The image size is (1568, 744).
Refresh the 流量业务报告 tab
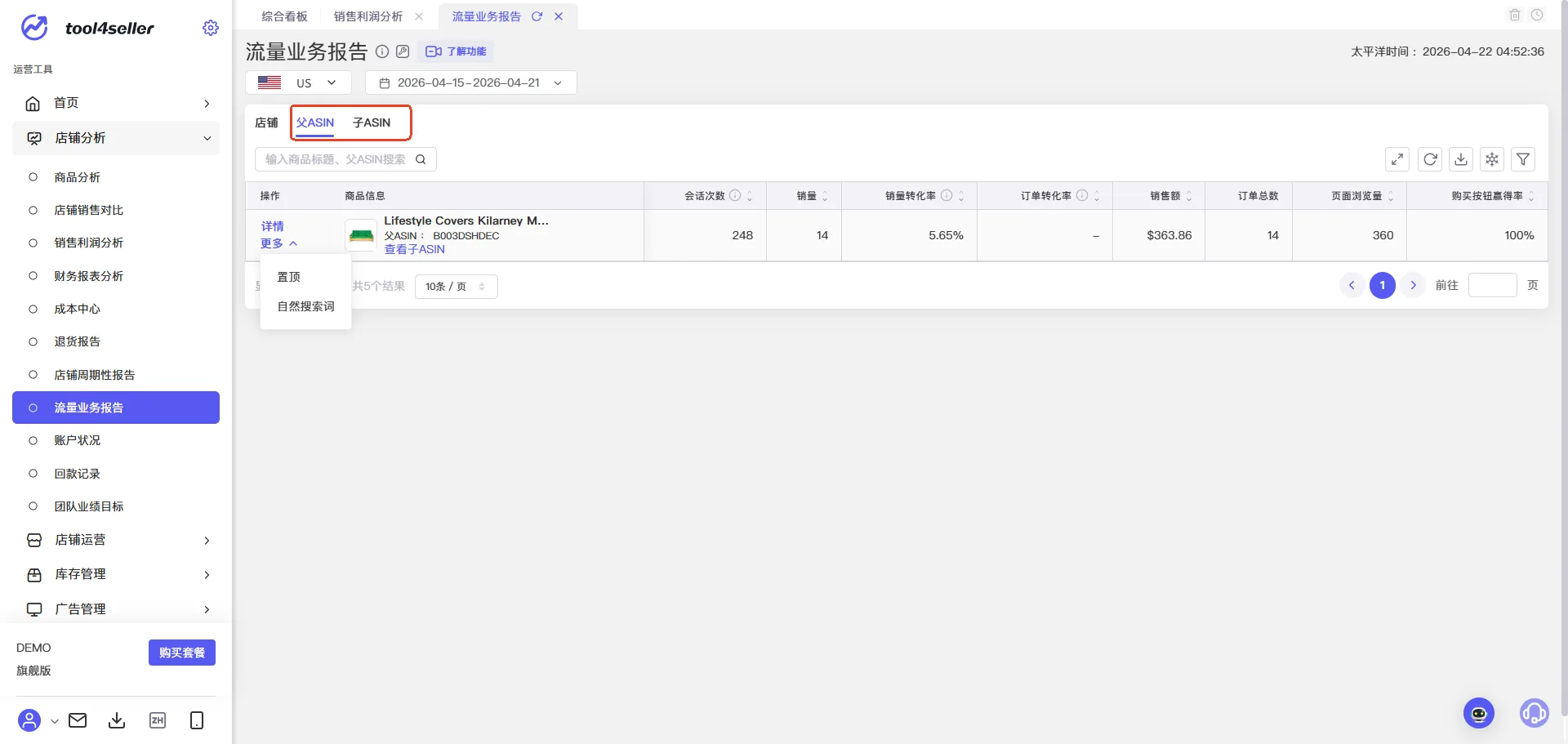[537, 16]
